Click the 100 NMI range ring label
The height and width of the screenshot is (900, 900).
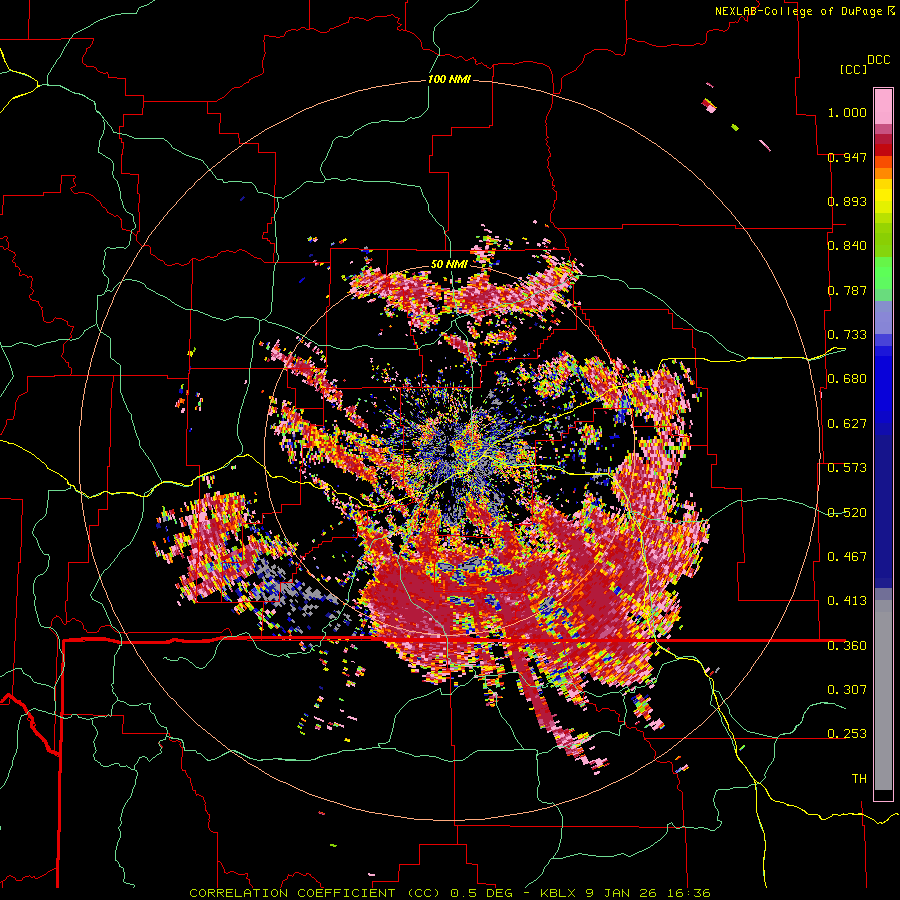pos(449,79)
